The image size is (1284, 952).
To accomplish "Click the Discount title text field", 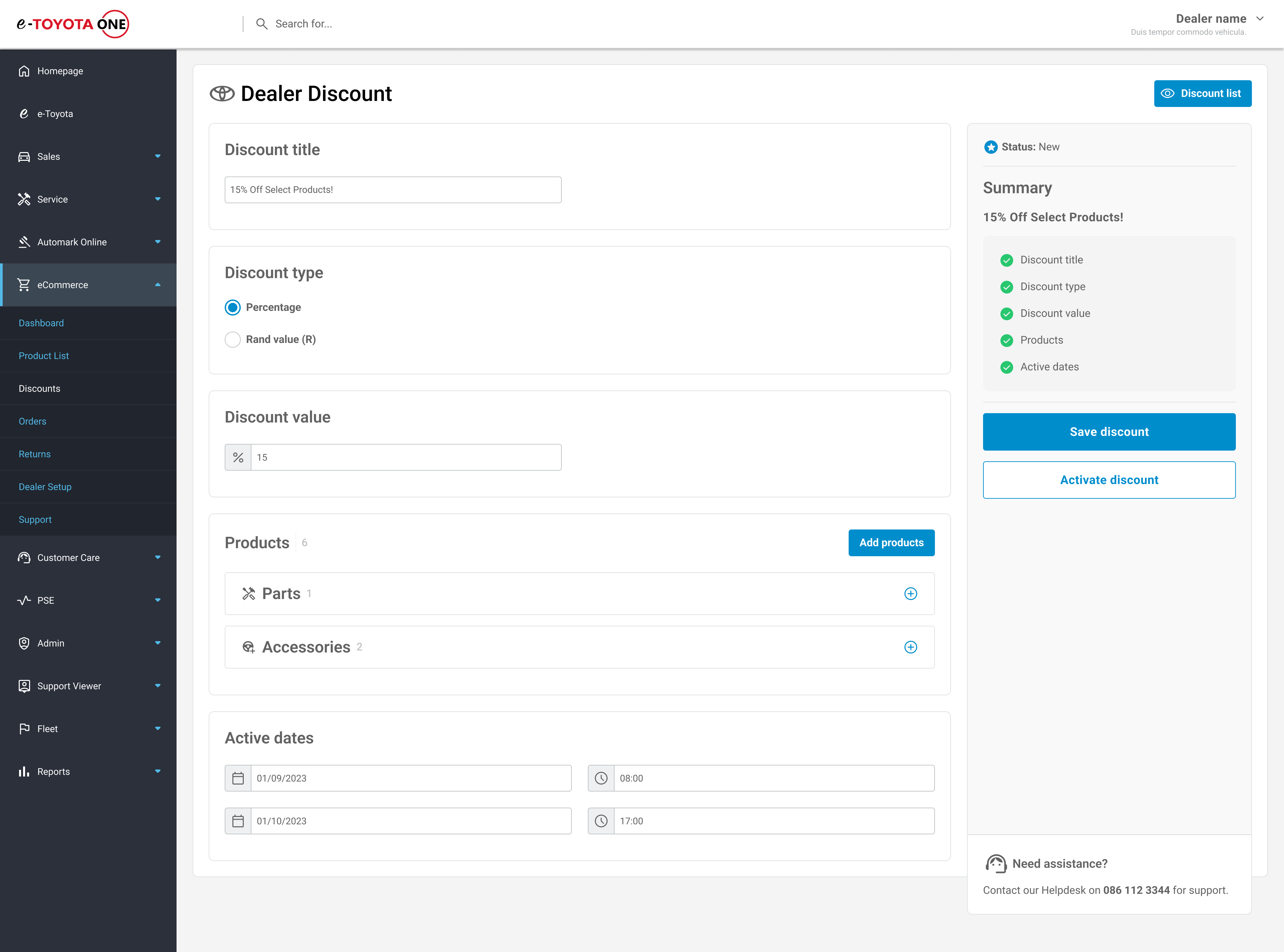I will (x=393, y=190).
